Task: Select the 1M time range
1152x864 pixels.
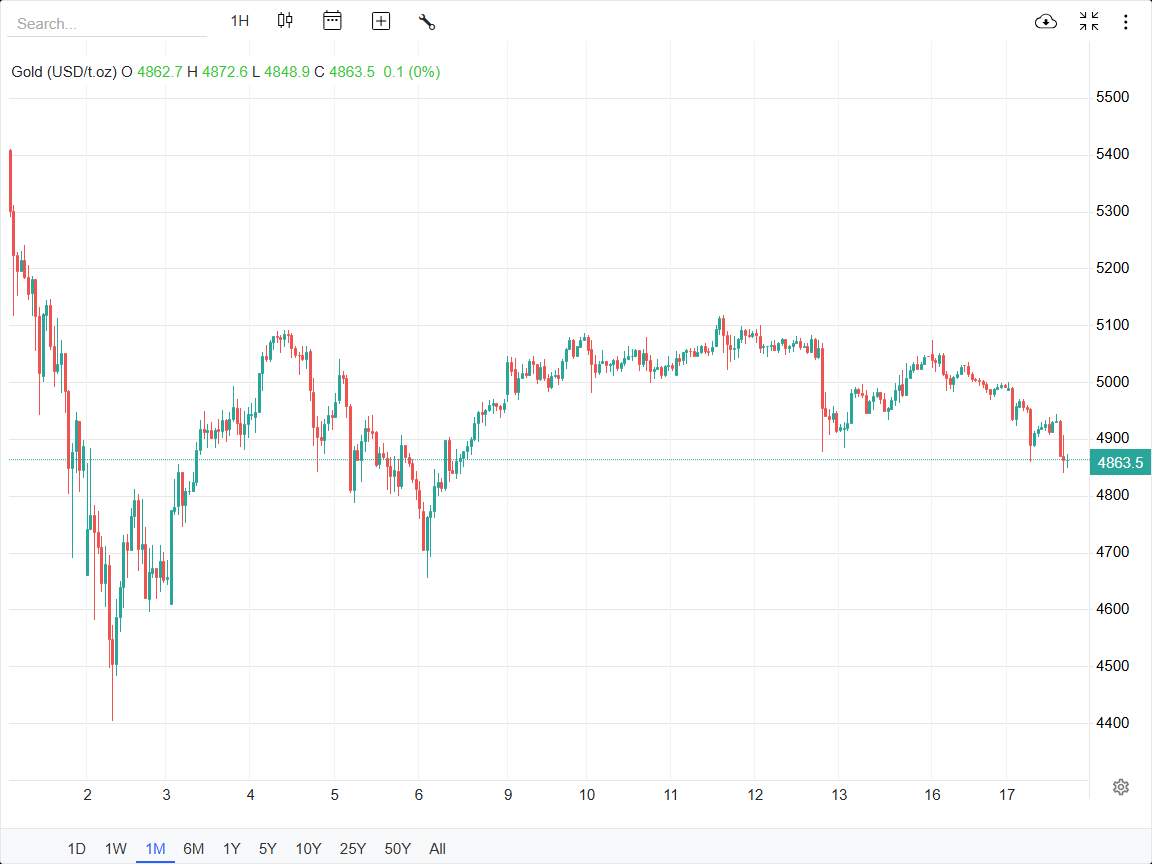Action: [155, 849]
